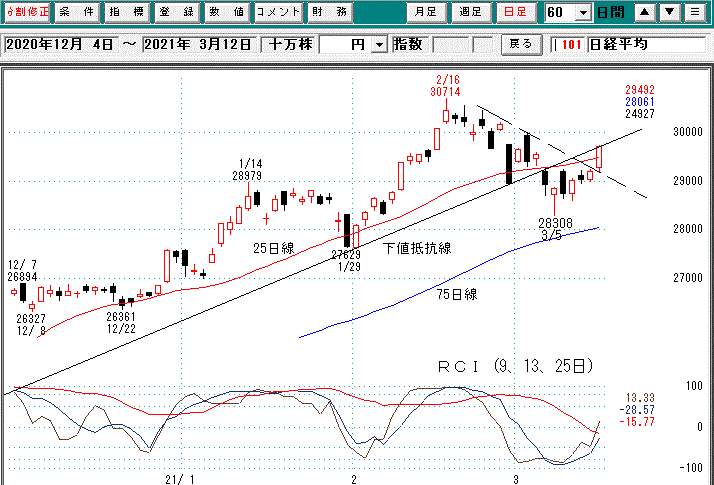Open the menu icon with three lines

(694, 13)
